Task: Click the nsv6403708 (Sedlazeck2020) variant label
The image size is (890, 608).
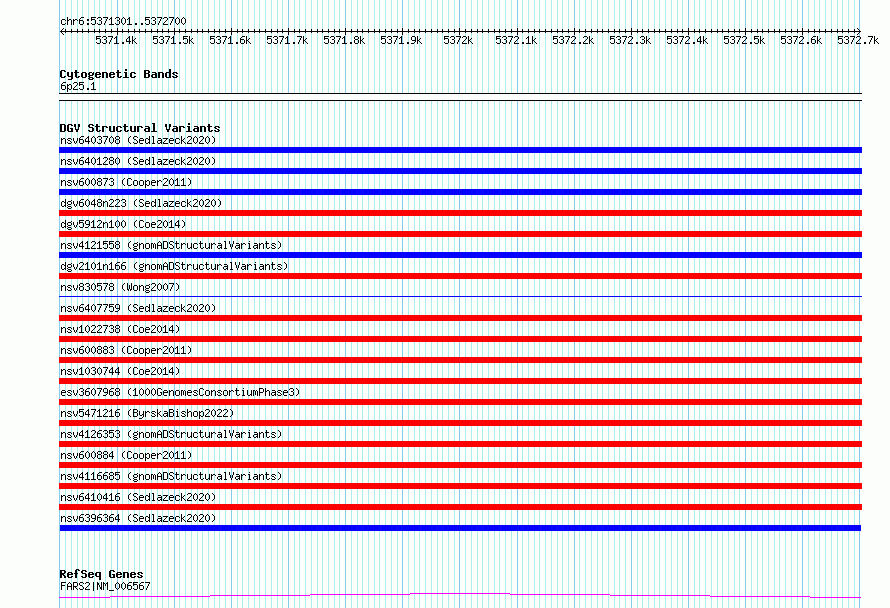Action: [x=138, y=140]
